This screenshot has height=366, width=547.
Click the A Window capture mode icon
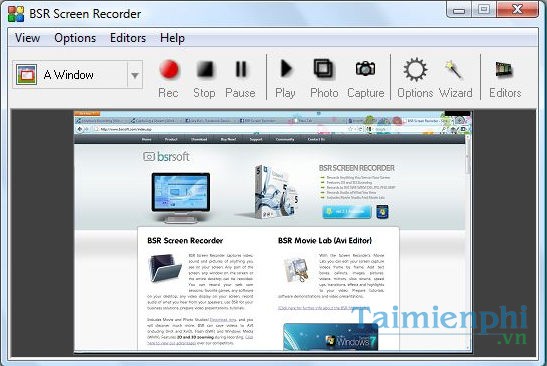pos(26,75)
